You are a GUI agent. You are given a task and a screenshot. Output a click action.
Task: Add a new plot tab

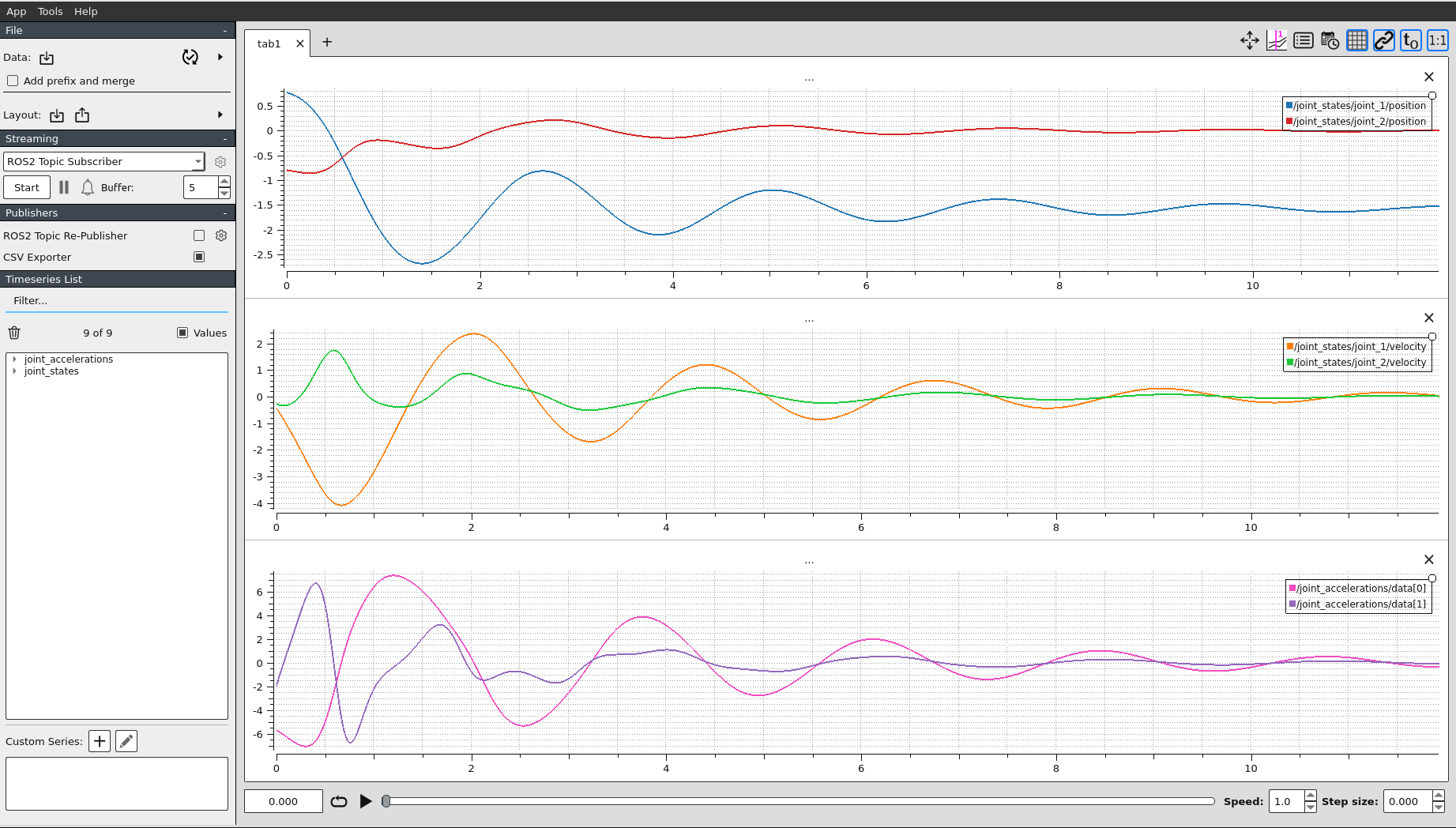tap(327, 42)
